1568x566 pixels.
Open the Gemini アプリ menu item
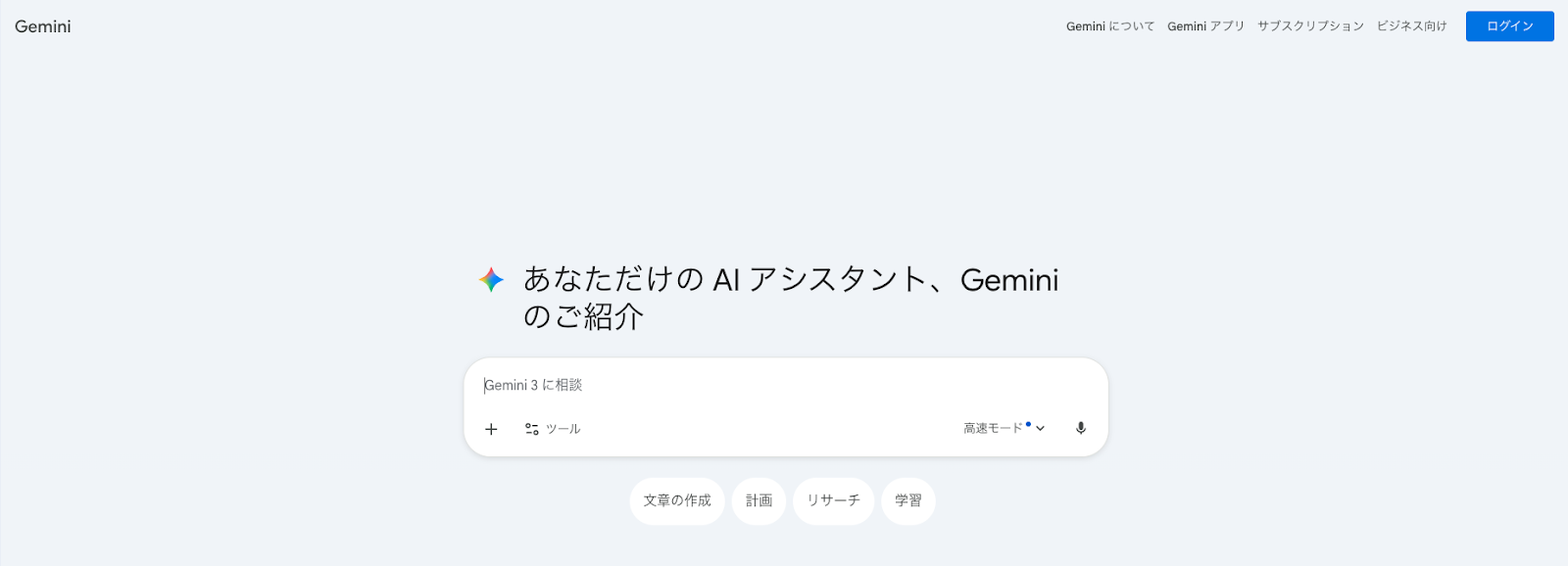(x=1204, y=26)
